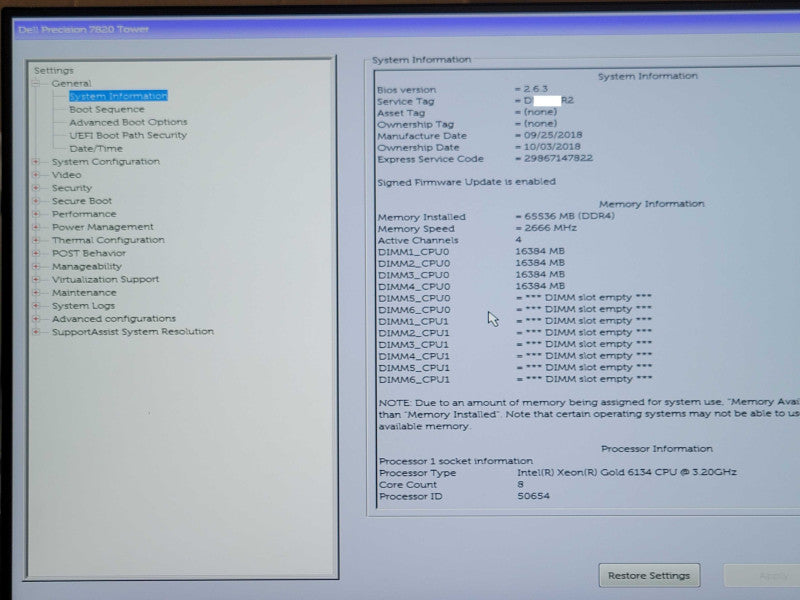This screenshot has width=800, height=600.
Task: Collapse the General tree node
Action: [36, 83]
